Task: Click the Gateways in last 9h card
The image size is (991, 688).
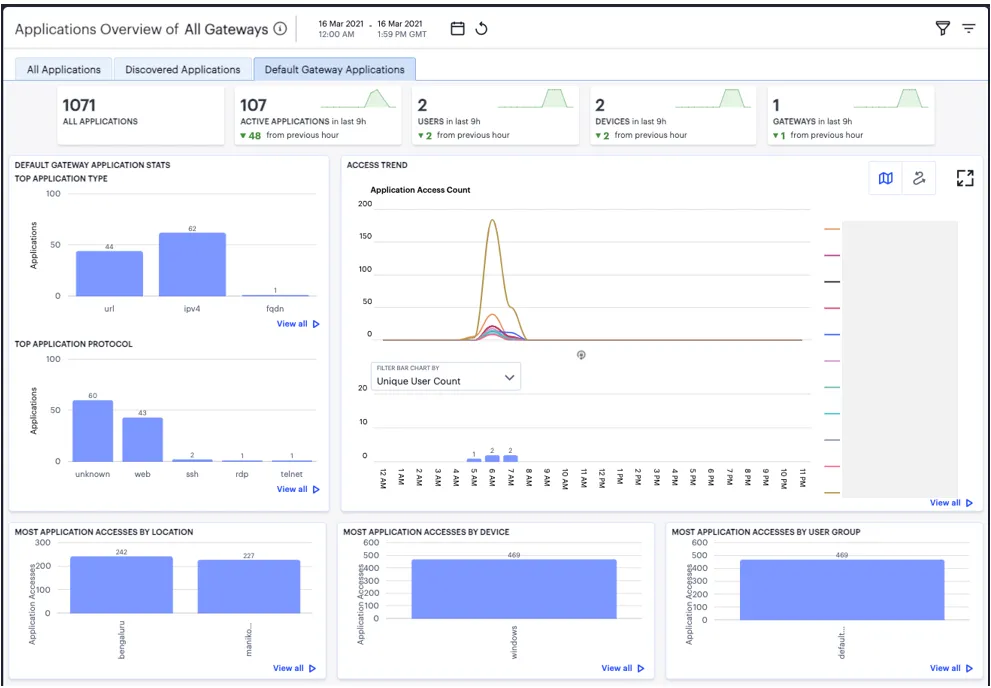Action: point(851,116)
